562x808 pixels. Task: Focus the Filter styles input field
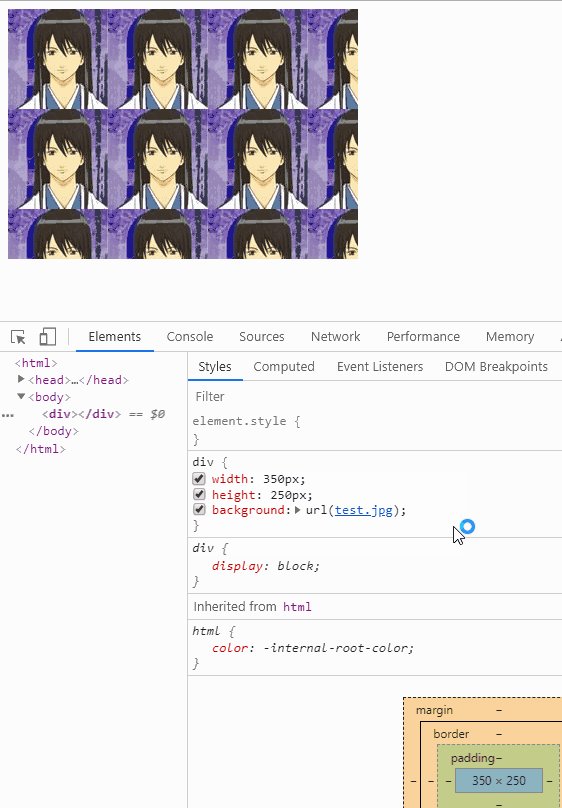tap(374, 396)
